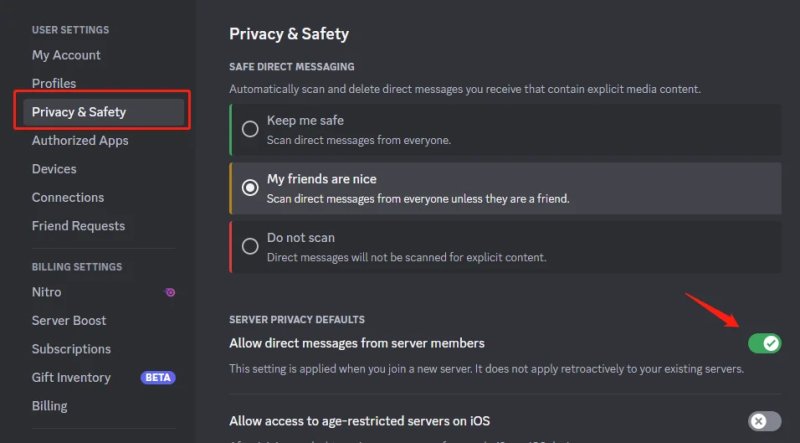Click the BETA badge next to Gift Inventory

158,378
